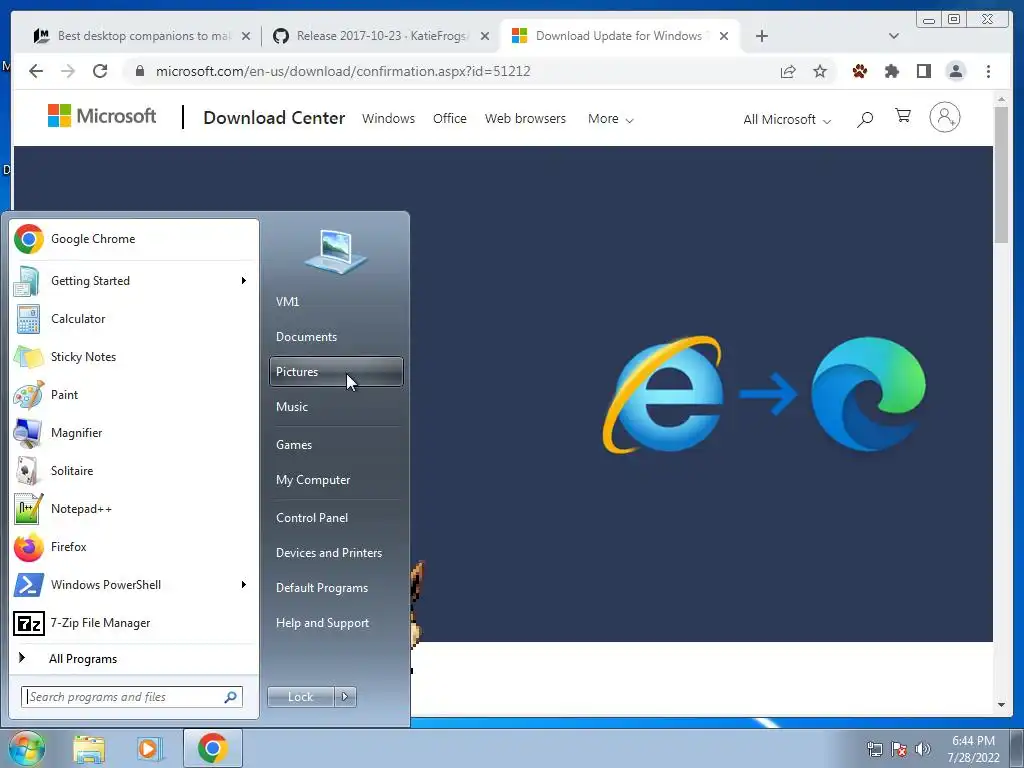Open Windows Explorer from taskbar
Image resolution: width=1024 pixels, height=768 pixels.
pos(89,748)
